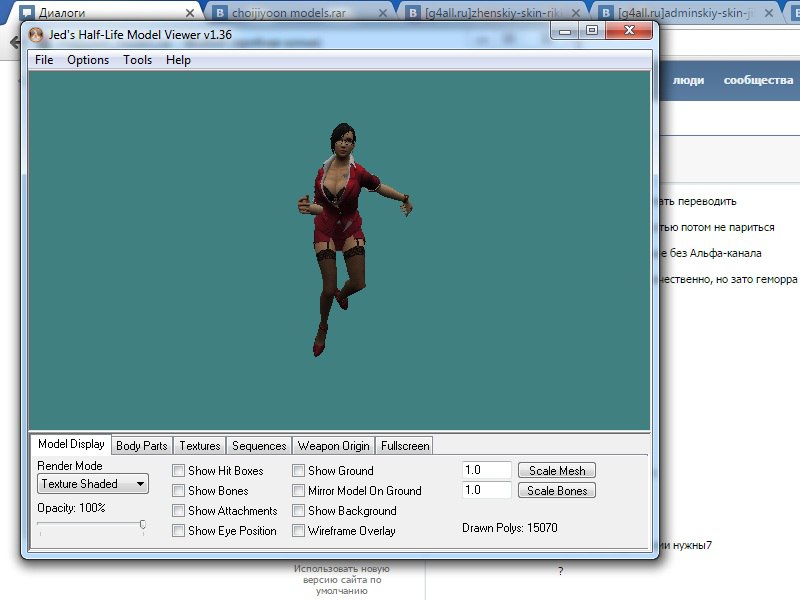The image size is (800, 600).
Task: Maximize the Model Viewer window
Action: [592, 31]
